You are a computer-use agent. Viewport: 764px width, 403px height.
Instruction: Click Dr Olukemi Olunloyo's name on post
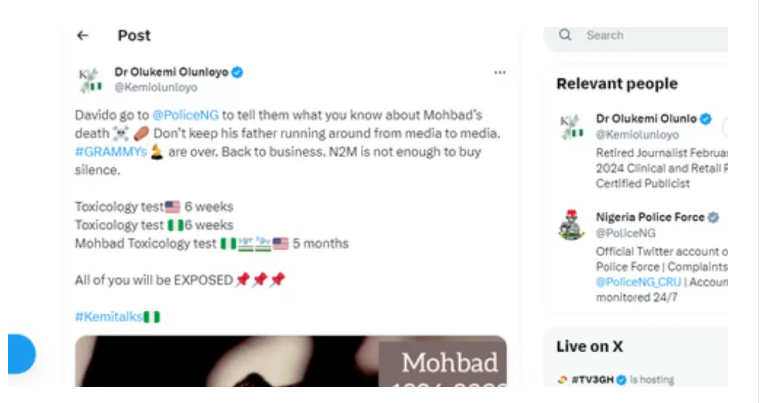click(x=172, y=72)
